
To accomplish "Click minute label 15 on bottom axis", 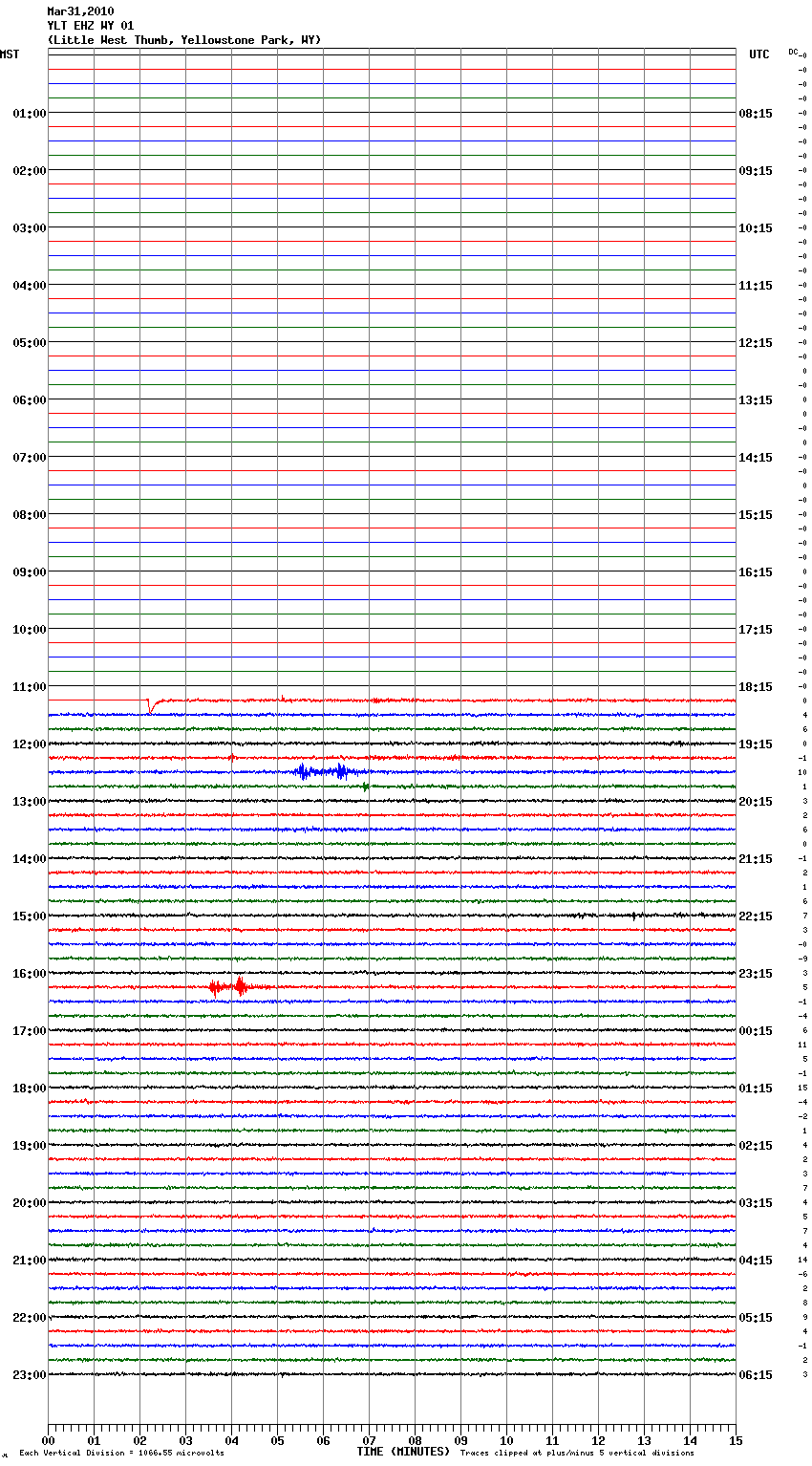I will pyautogui.click(x=736, y=1441).
